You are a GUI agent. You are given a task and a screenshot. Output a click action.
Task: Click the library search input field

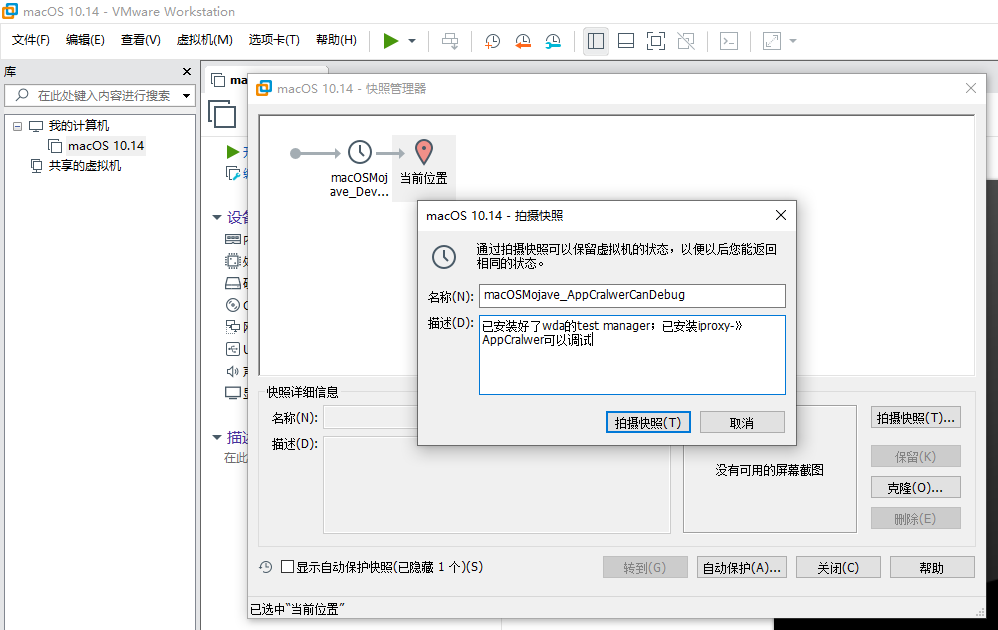click(x=99, y=95)
